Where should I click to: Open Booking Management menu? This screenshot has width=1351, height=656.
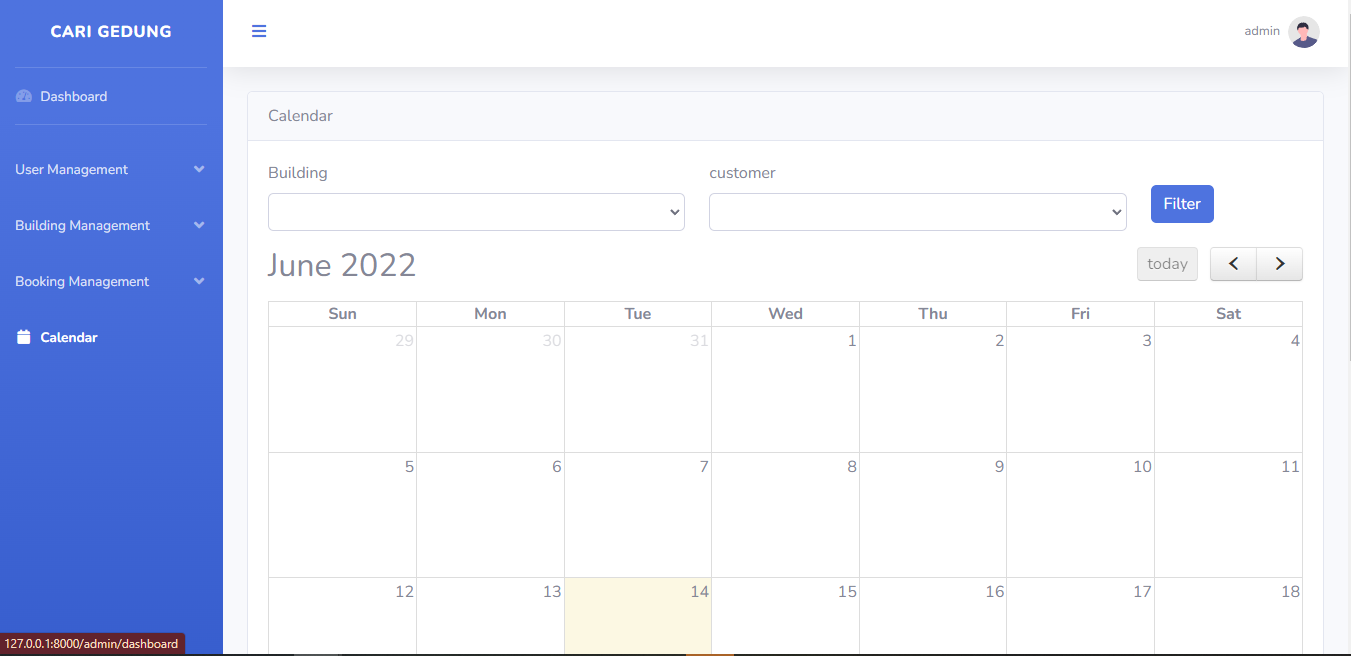[x=111, y=281]
